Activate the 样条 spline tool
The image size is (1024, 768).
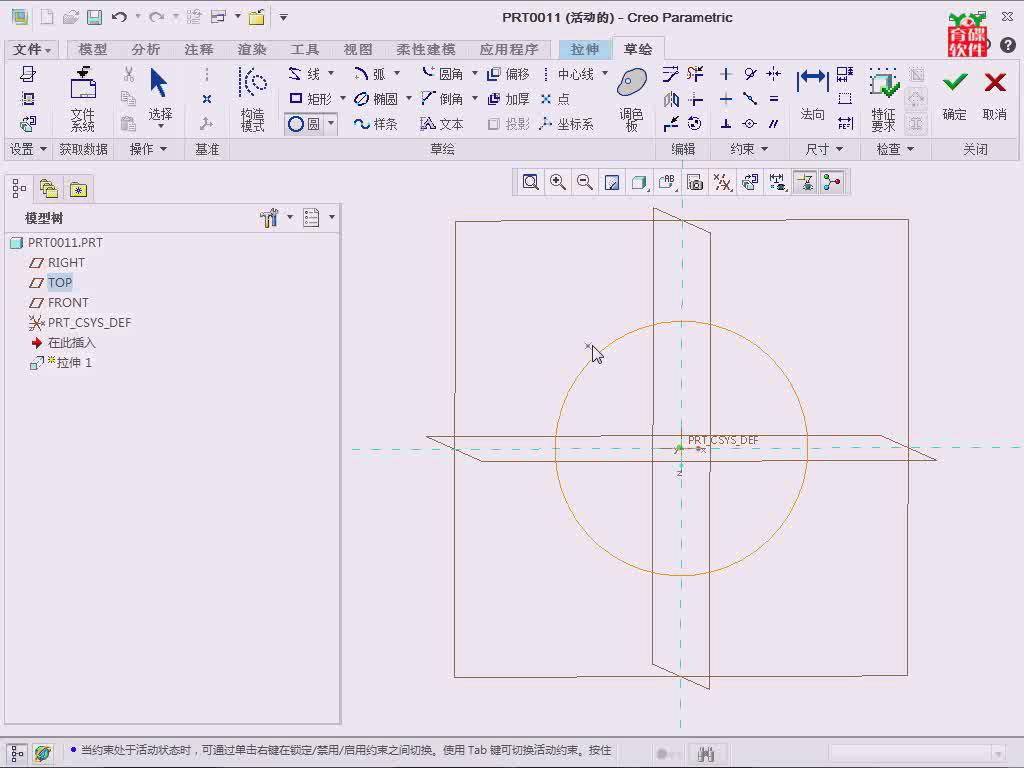376,123
